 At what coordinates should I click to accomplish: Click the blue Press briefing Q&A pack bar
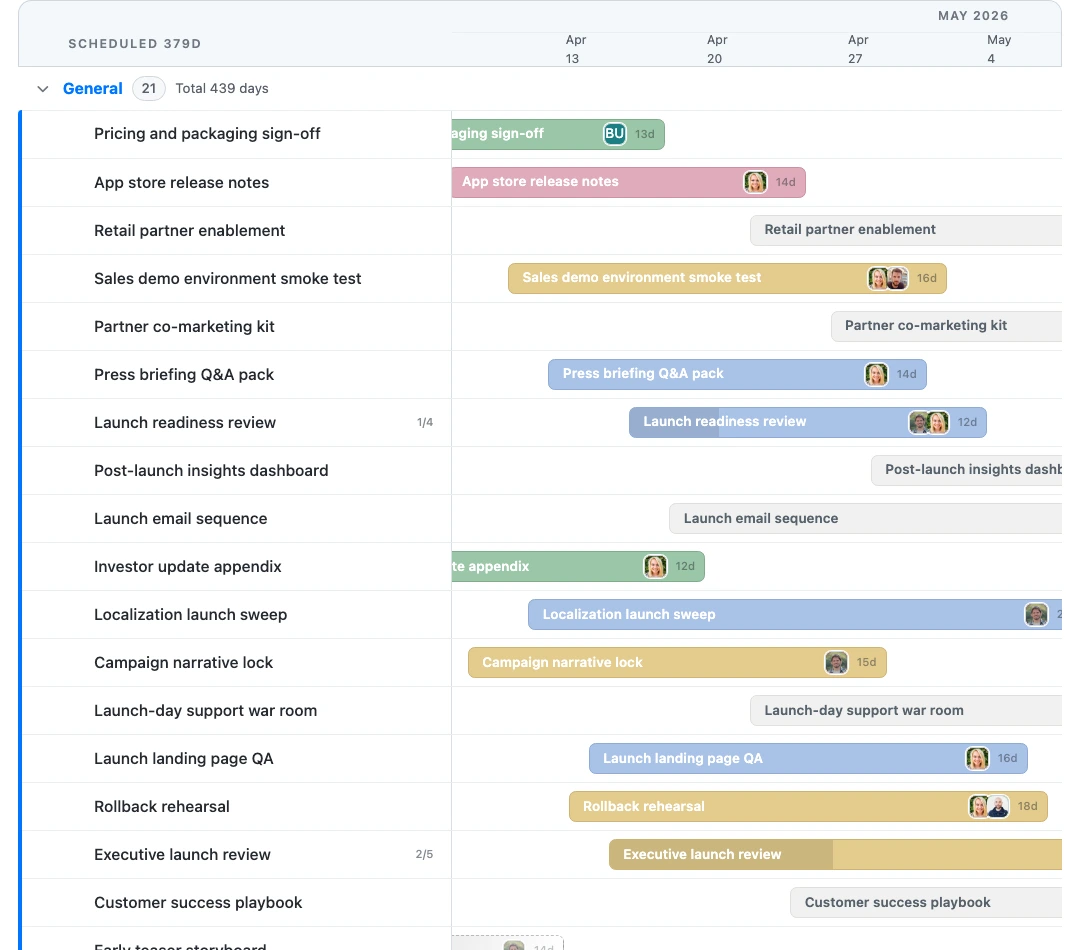[x=737, y=374]
